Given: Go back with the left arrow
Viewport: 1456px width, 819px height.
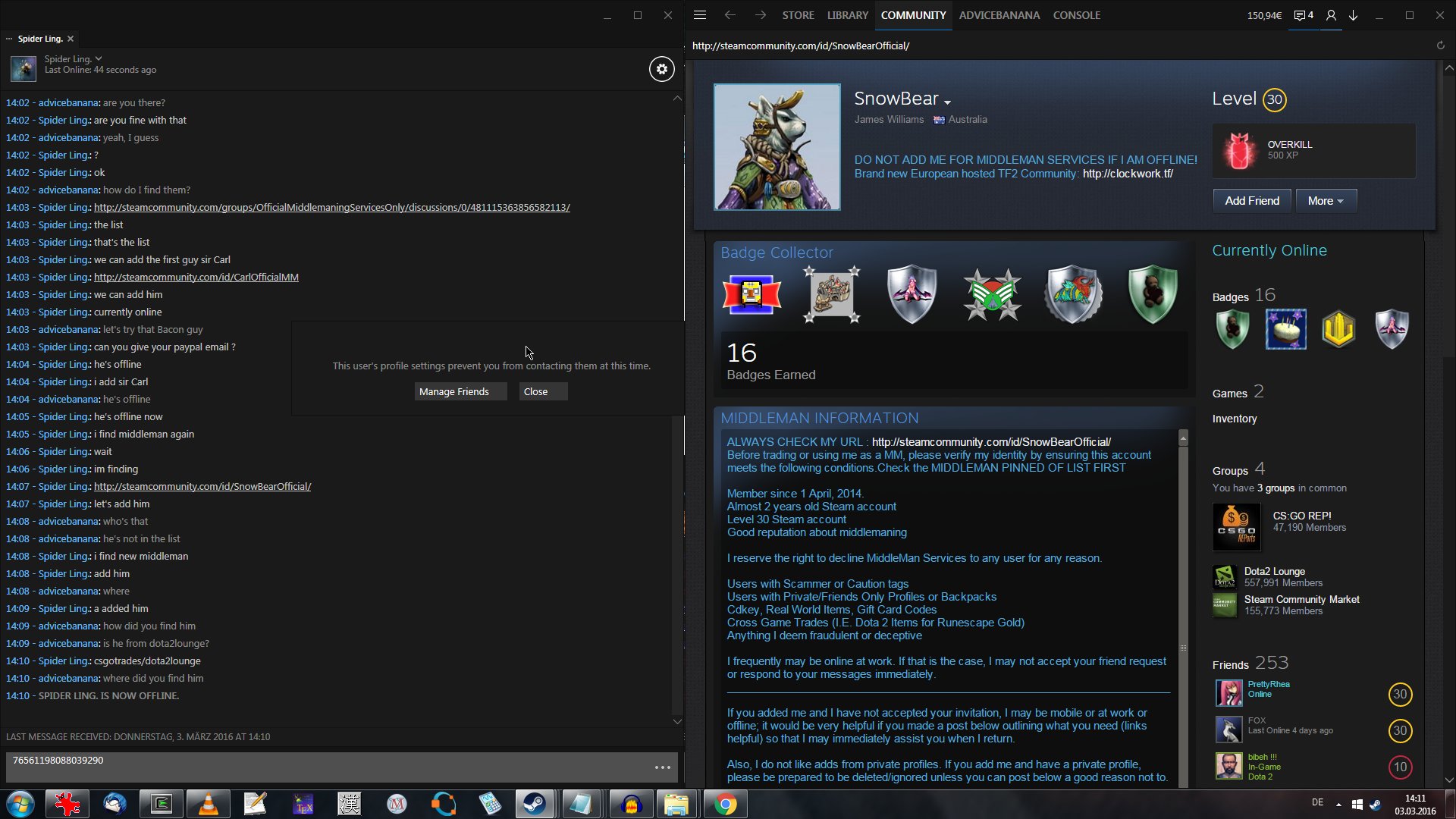Looking at the screenshot, I should 730,15.
